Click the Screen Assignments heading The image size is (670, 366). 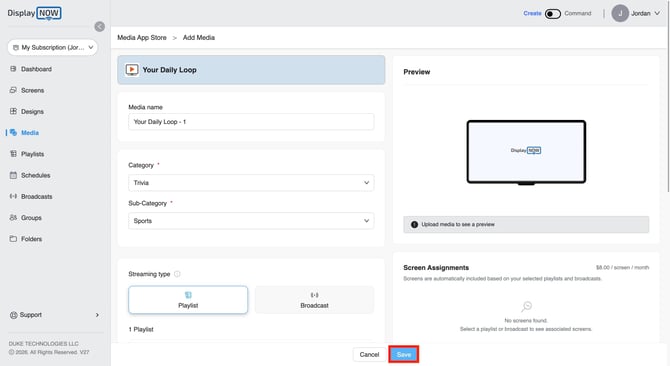(436, 268)
